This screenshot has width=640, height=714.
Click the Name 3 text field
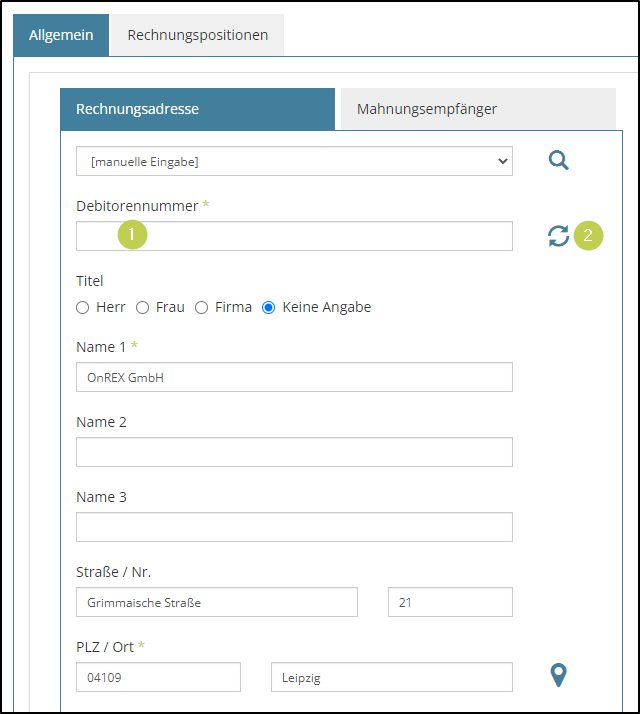click(x=294, y=527)
